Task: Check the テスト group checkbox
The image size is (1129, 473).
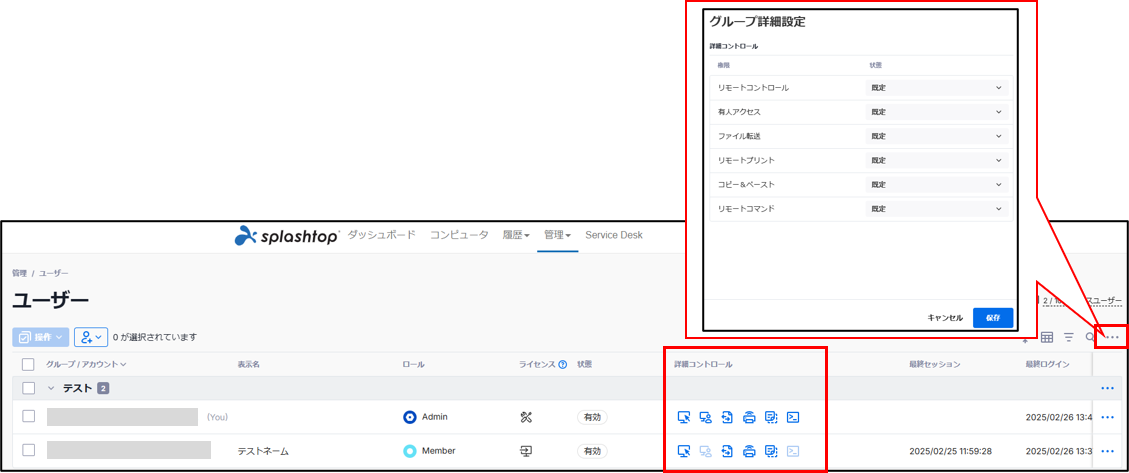Action: point(28,388)
